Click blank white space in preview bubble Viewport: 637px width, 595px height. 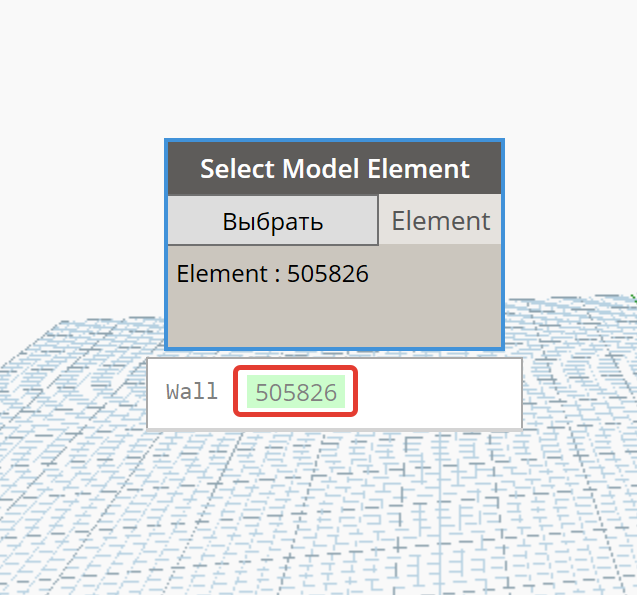coord(439,393)
